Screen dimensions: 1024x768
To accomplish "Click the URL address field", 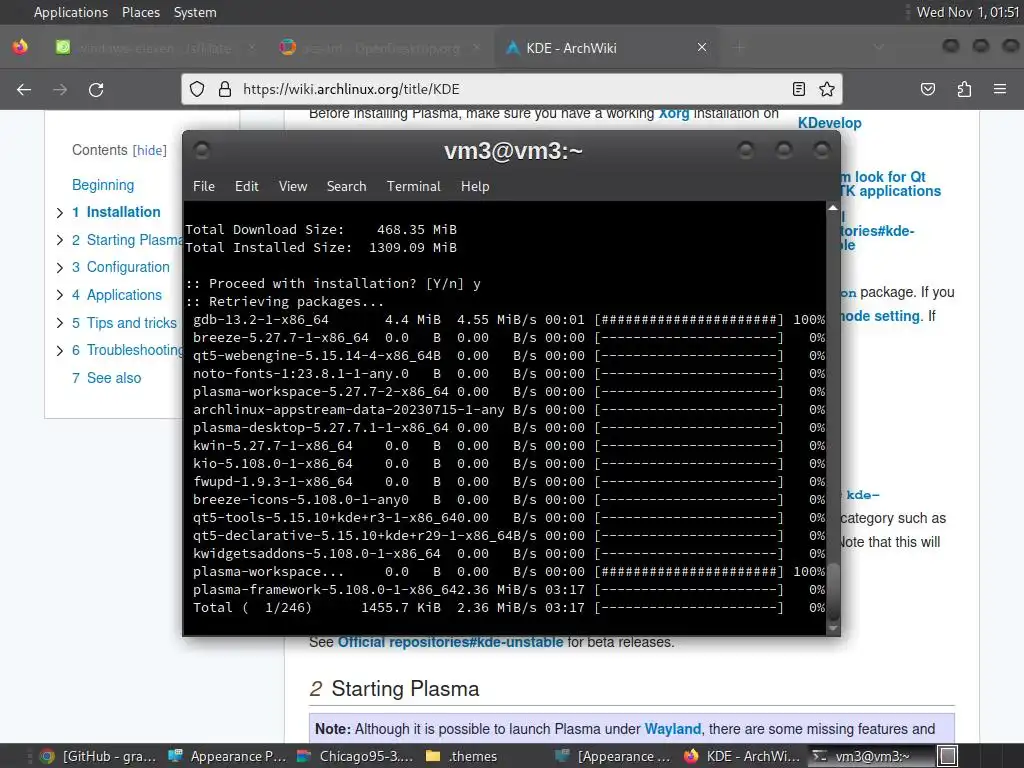I will point(509,89).
